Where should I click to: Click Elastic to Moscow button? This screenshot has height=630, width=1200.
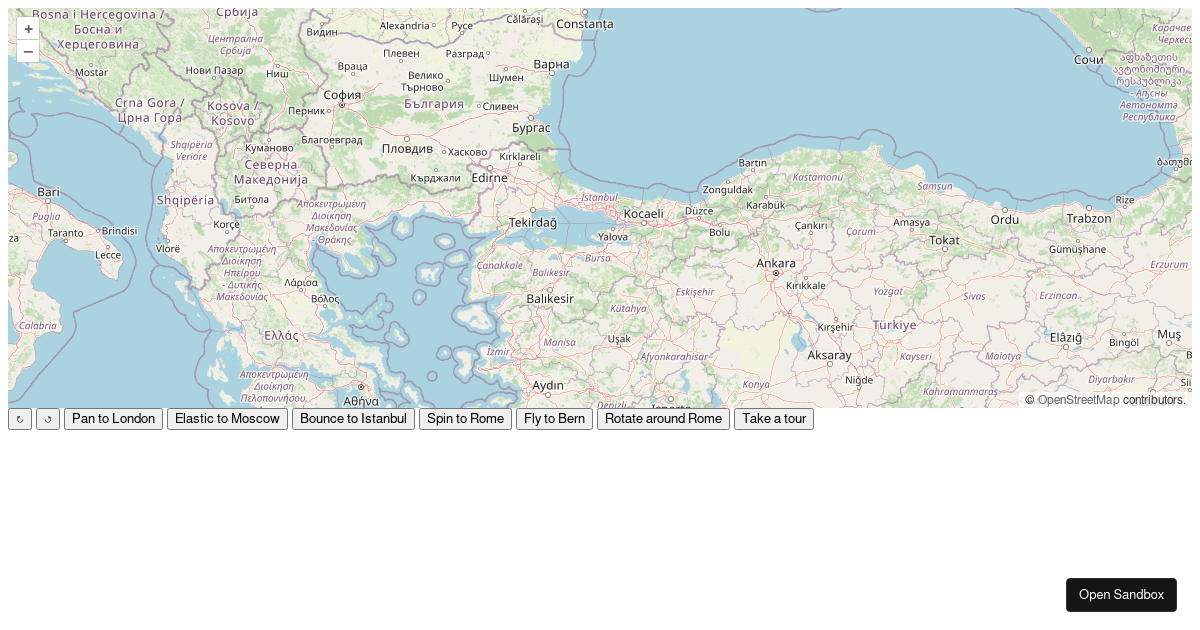(x=227, y=419)
